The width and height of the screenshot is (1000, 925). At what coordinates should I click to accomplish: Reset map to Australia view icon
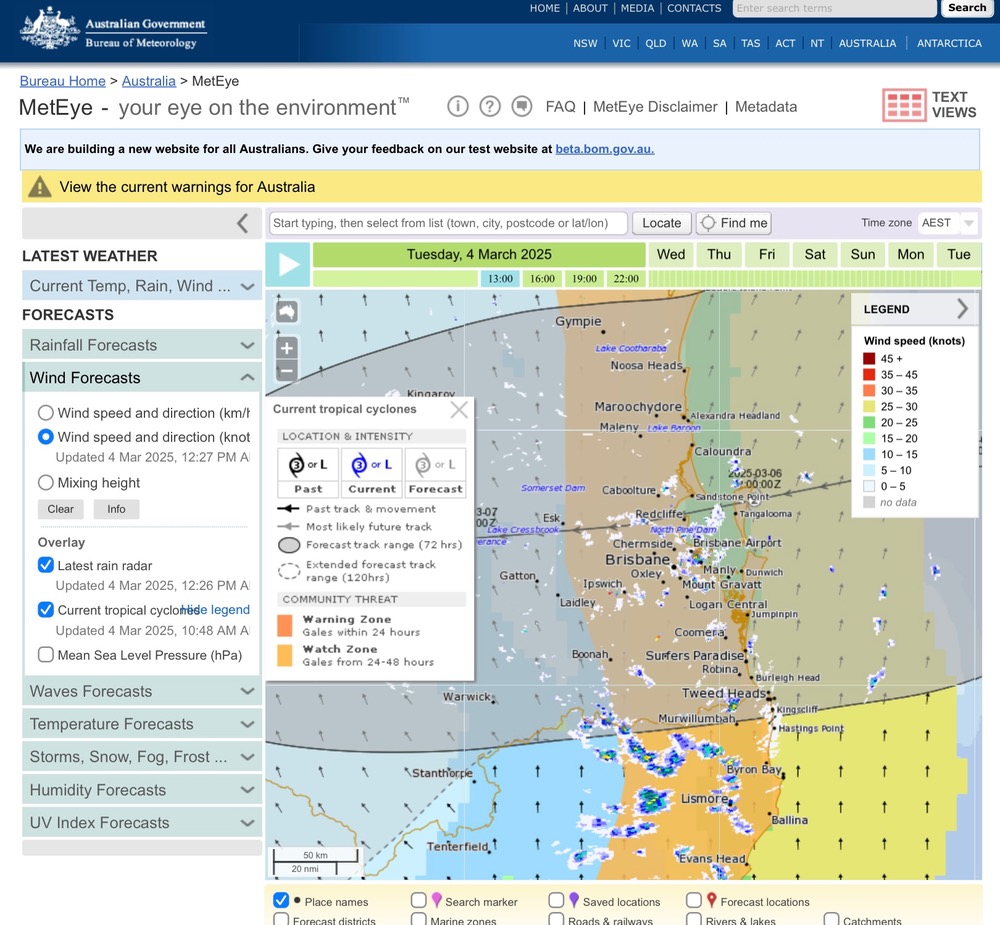287,312
